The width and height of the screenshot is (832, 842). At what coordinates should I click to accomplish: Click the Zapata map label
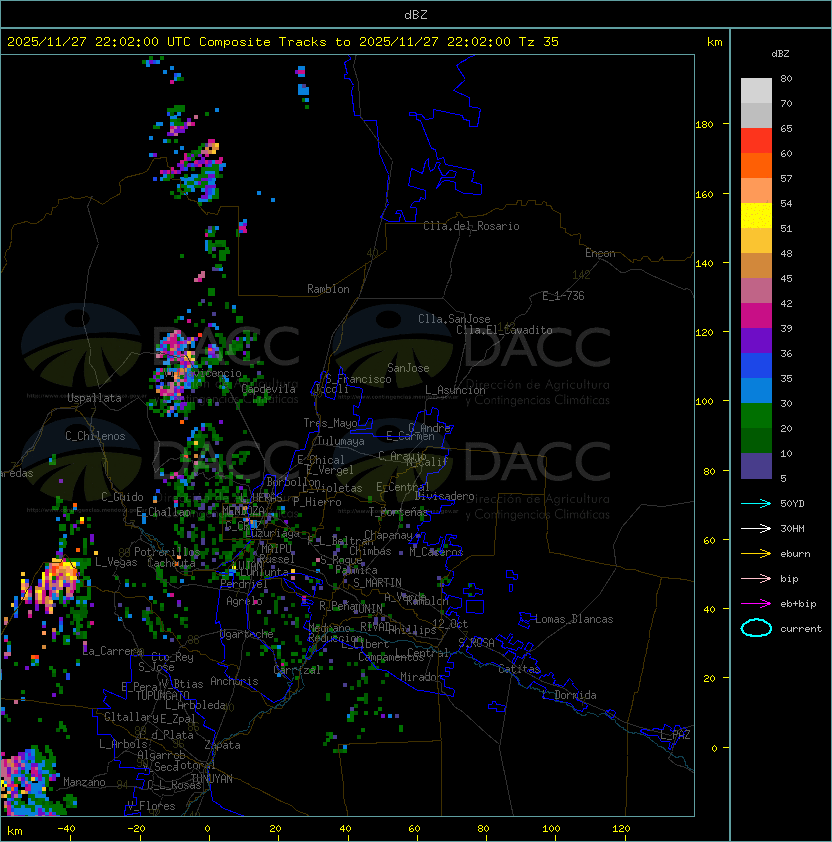222,745
